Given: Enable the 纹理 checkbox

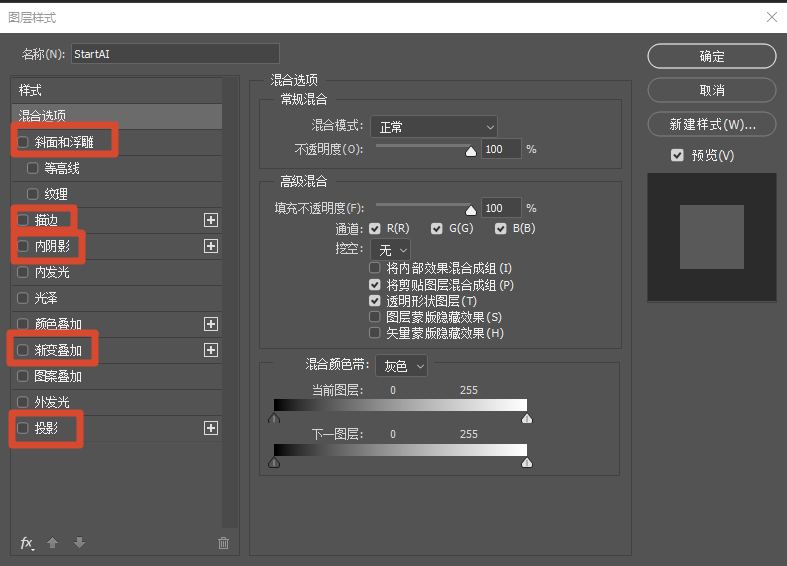Looking at the screenshot, I should (33, 194).
